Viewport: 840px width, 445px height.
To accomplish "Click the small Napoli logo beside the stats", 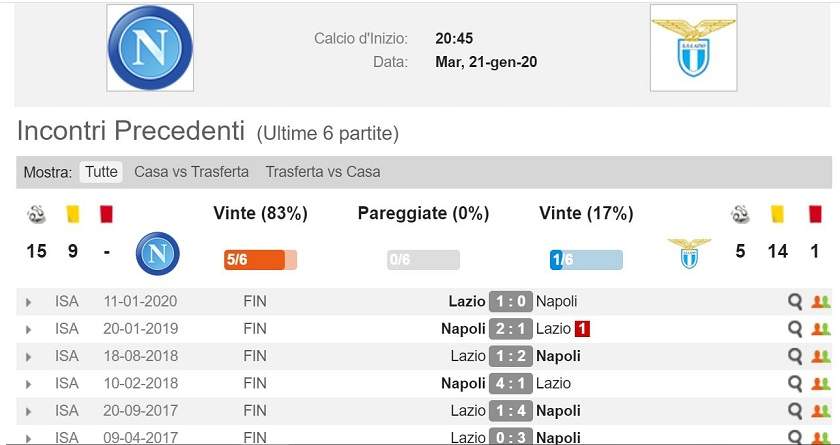I will click(158, 253).
